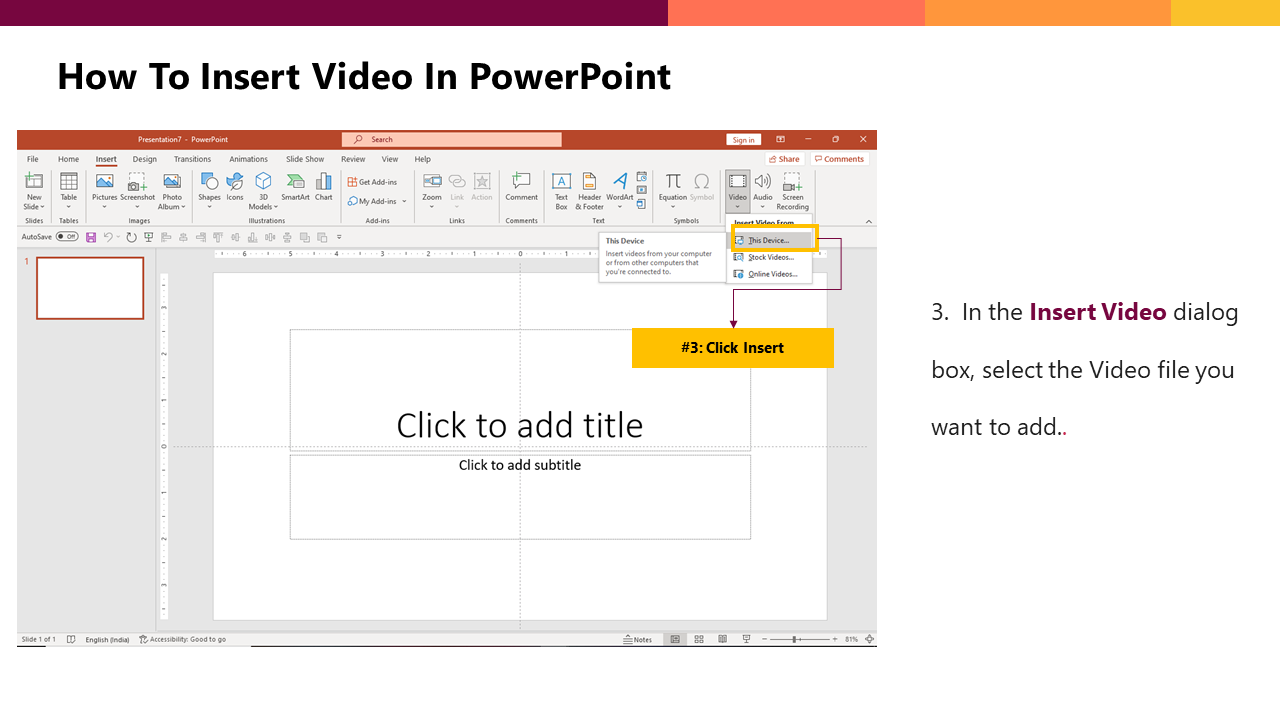
Task: Open Ribbon Display Options button
Action: click(780, 140)
